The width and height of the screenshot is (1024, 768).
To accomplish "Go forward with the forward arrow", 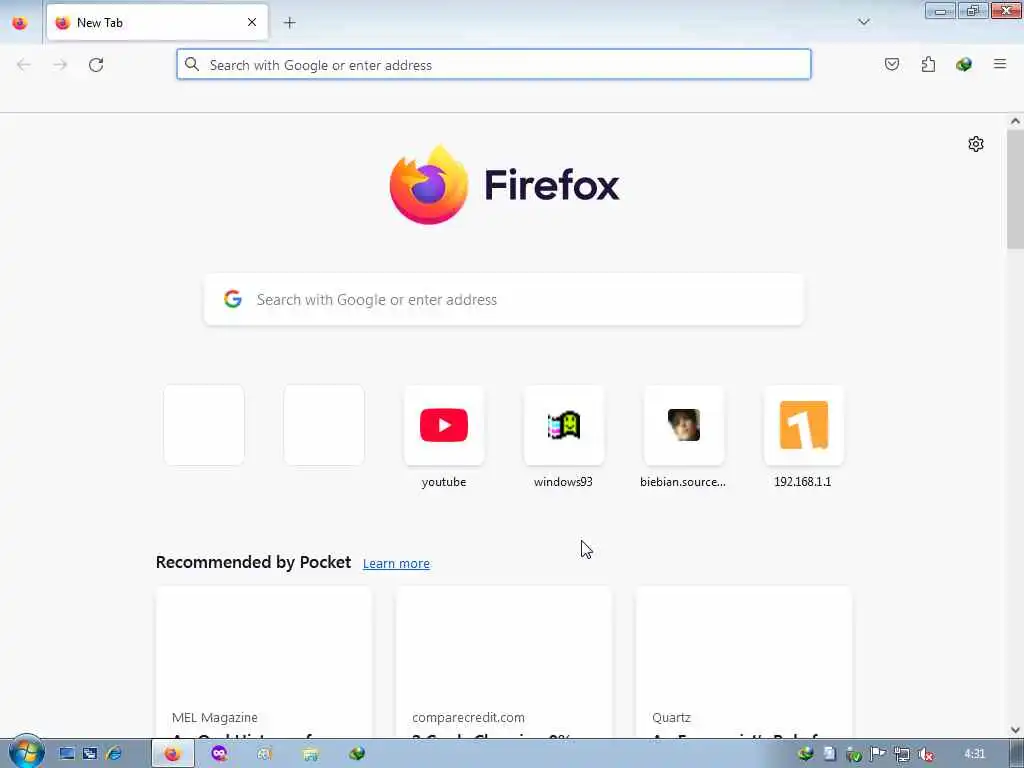I will [60, 65].
